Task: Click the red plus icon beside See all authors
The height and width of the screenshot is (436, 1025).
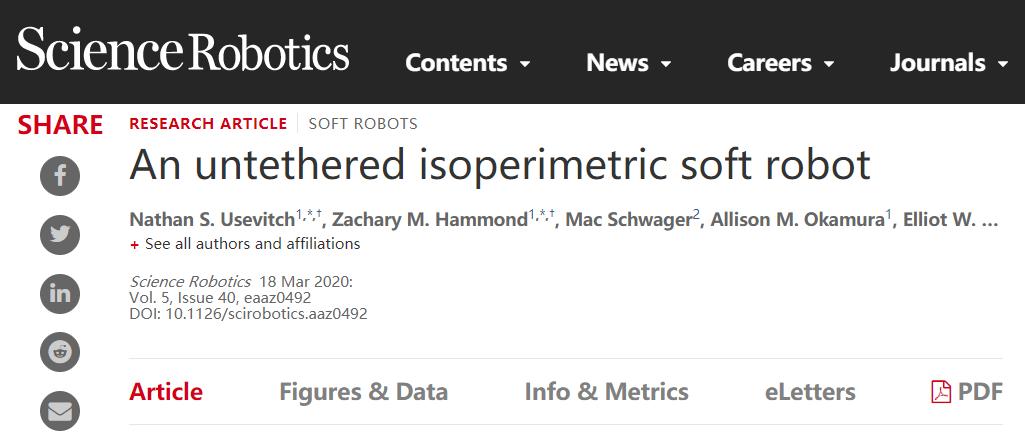Action: 135,244
